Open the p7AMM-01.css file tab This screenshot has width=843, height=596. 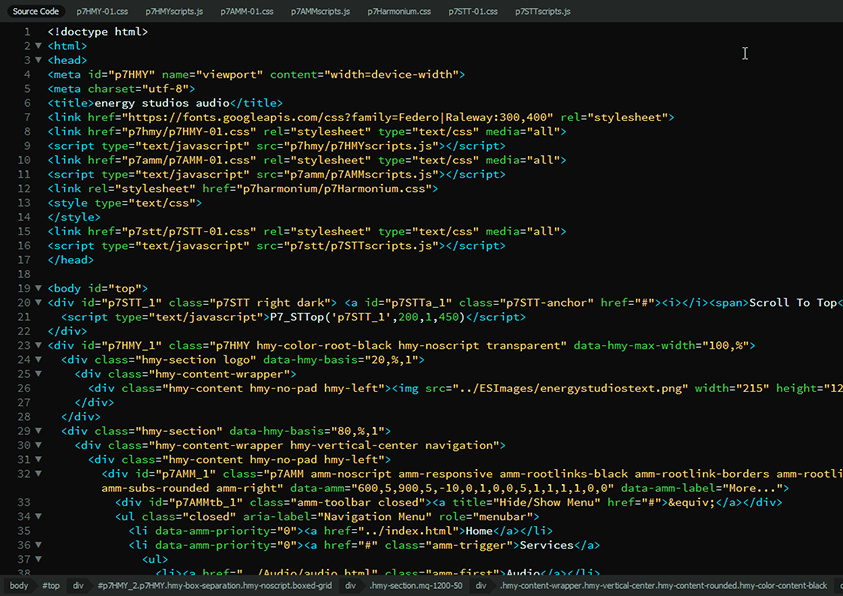coord(247,11)
